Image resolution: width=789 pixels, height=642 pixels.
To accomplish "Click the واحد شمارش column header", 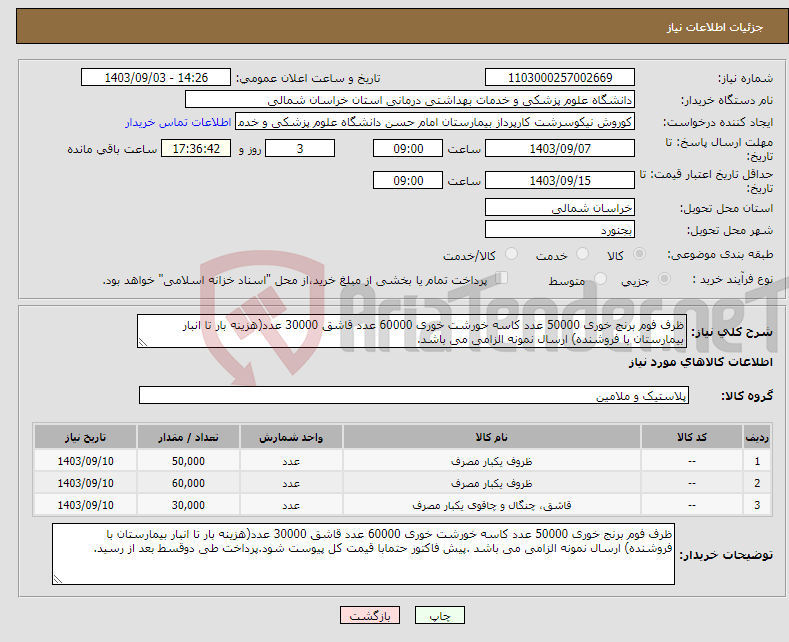I will 291,437.
